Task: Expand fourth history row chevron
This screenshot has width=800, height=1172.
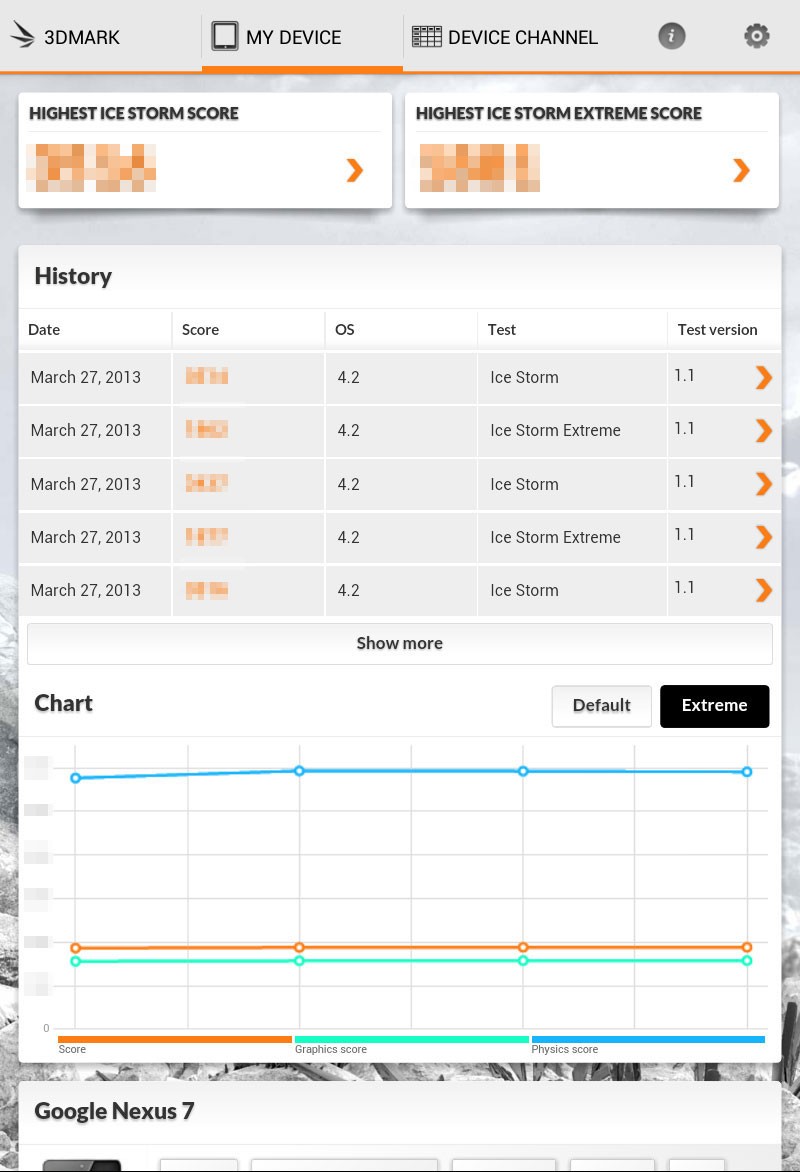Action: pyautogui.click(x=763, y=537)
